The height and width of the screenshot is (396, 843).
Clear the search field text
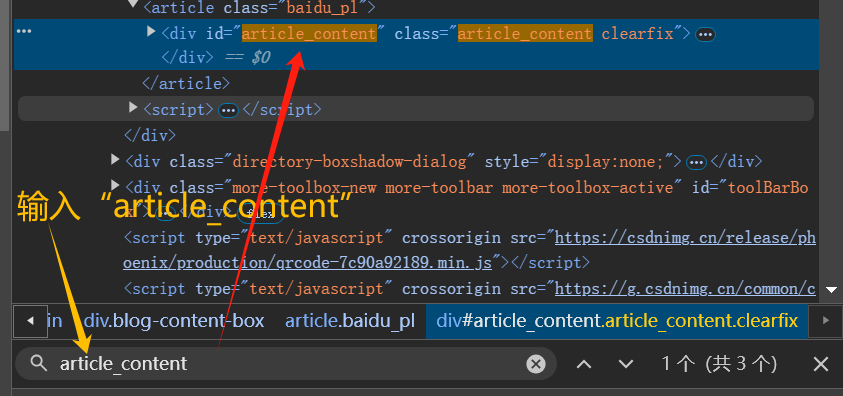click(x=535, y=364)
